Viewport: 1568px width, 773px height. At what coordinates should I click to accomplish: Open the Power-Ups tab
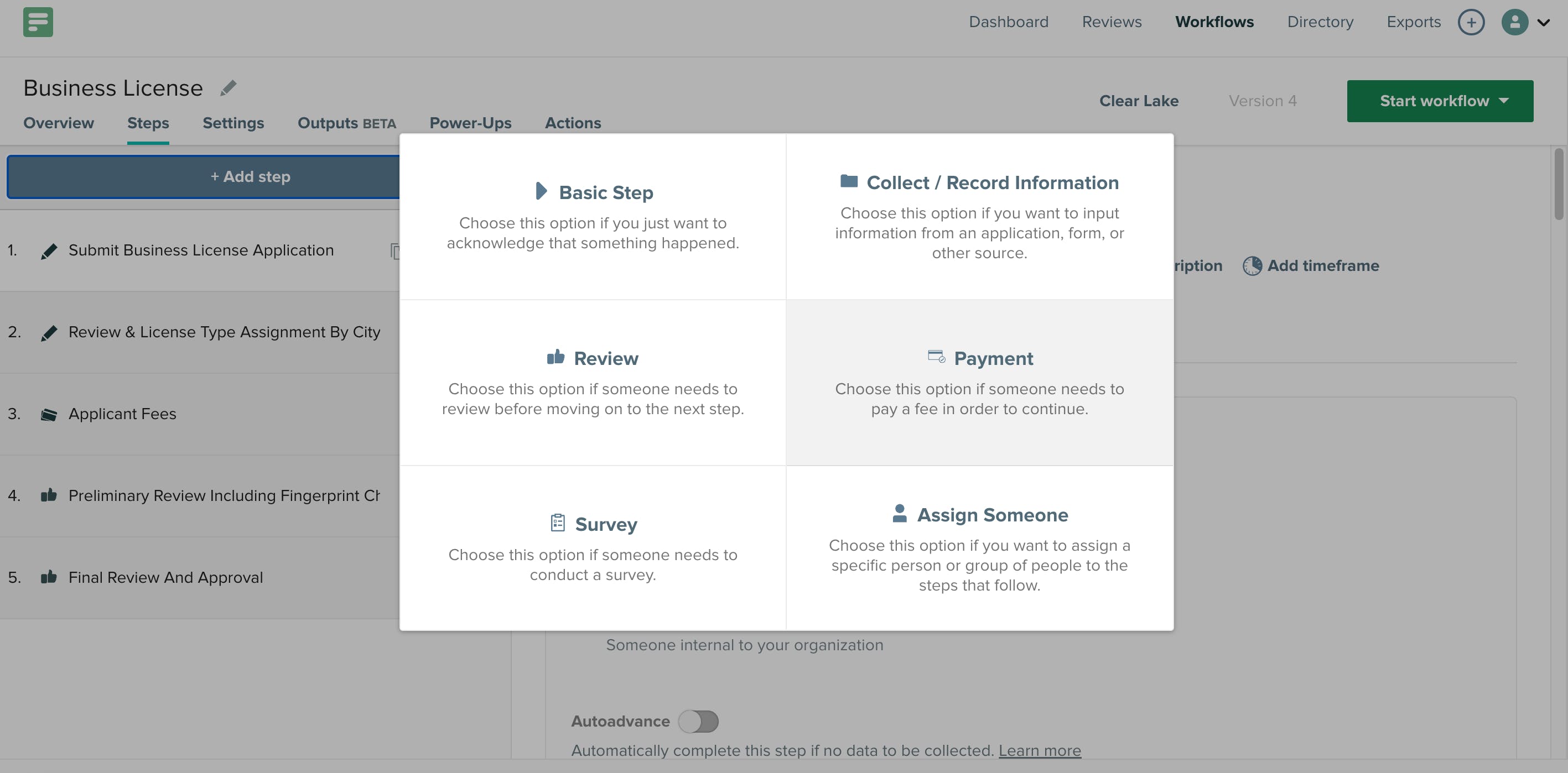coord(470,123)
